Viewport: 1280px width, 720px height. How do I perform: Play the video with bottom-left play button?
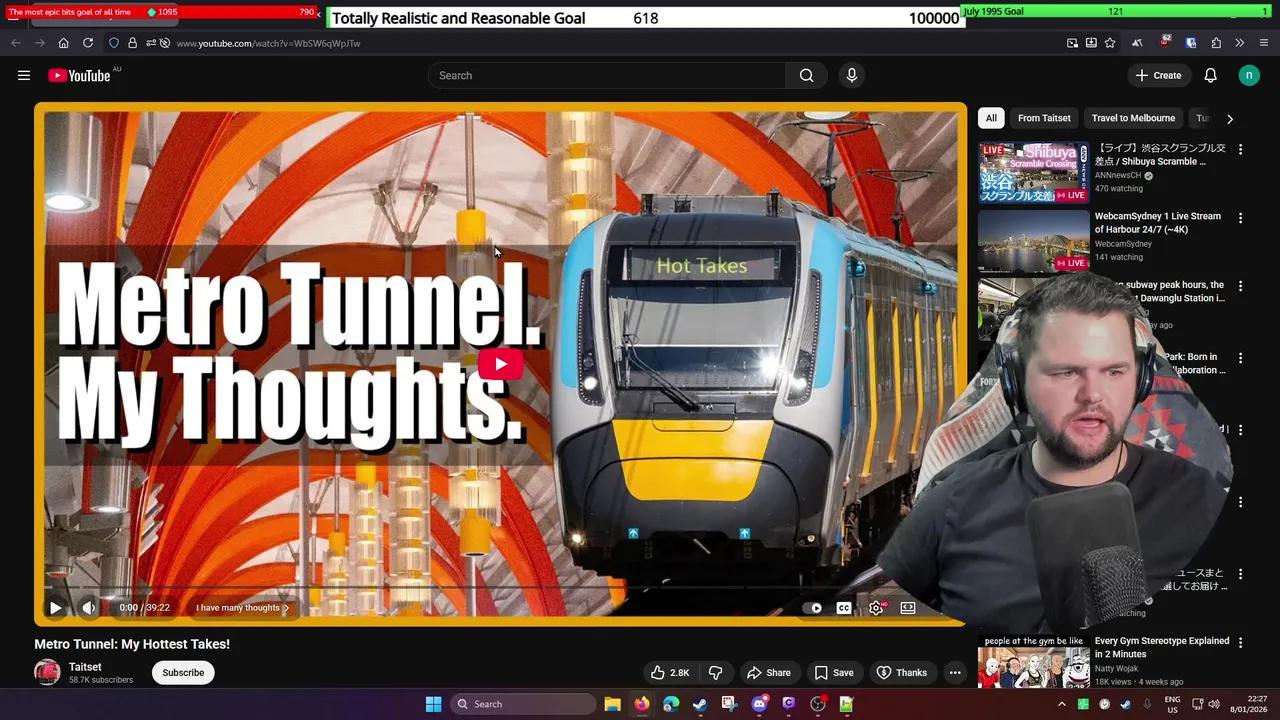(x=56, y=607)
